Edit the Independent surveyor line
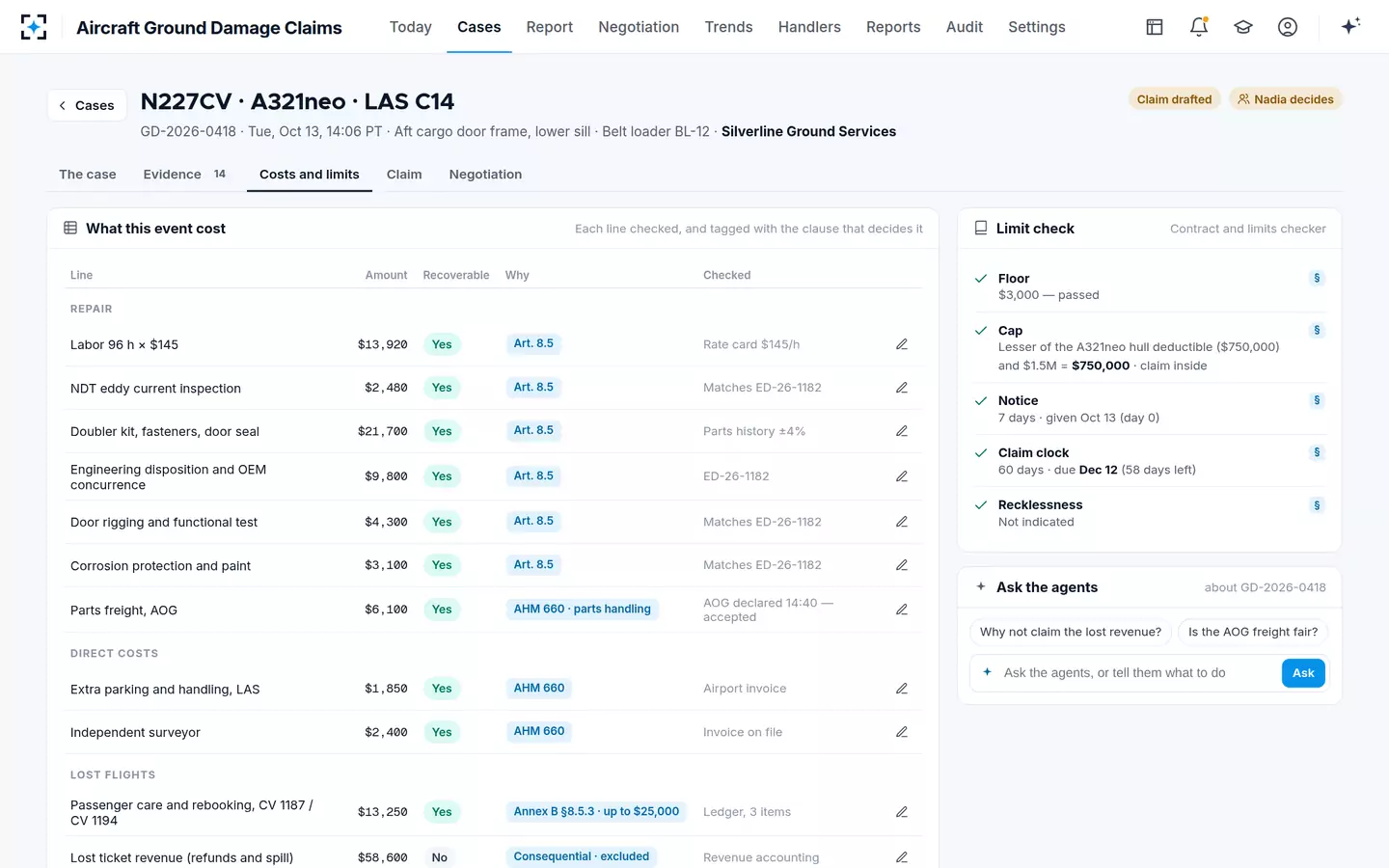 point(902,732)
